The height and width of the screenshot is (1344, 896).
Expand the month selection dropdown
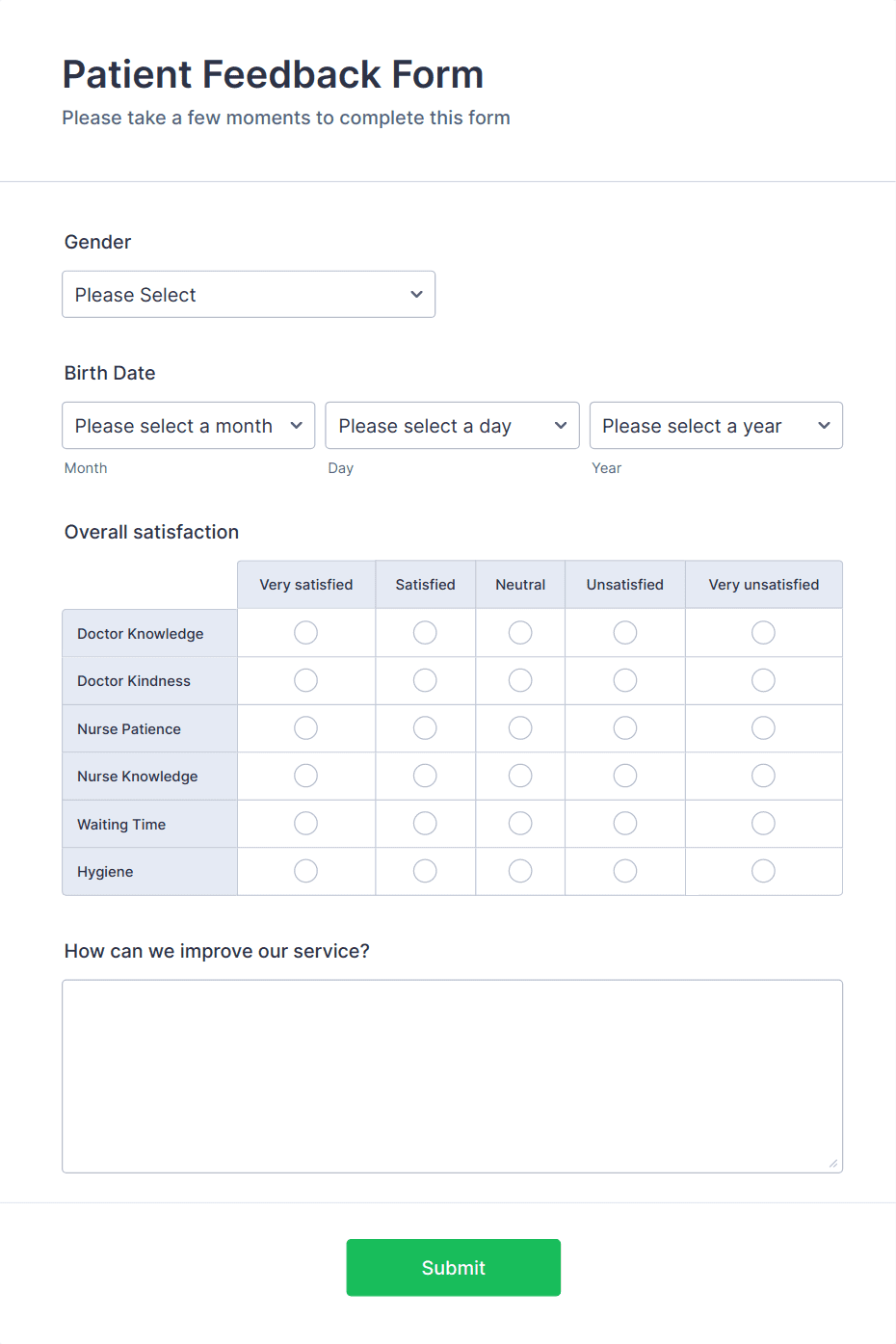click(188, 425)
